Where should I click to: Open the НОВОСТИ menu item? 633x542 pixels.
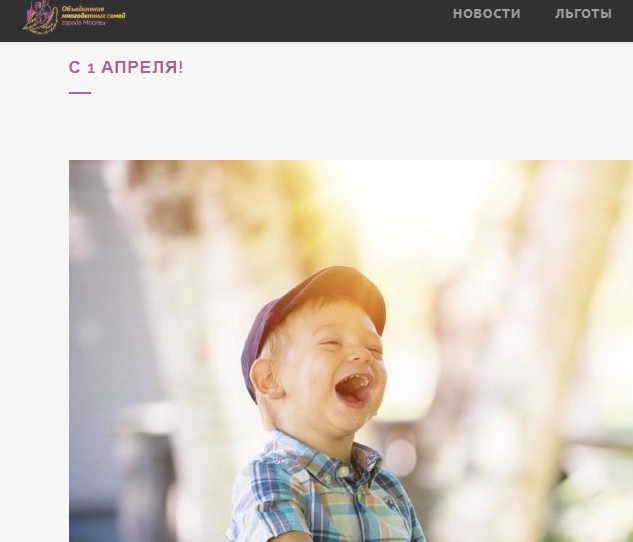(x=486, y=13)
